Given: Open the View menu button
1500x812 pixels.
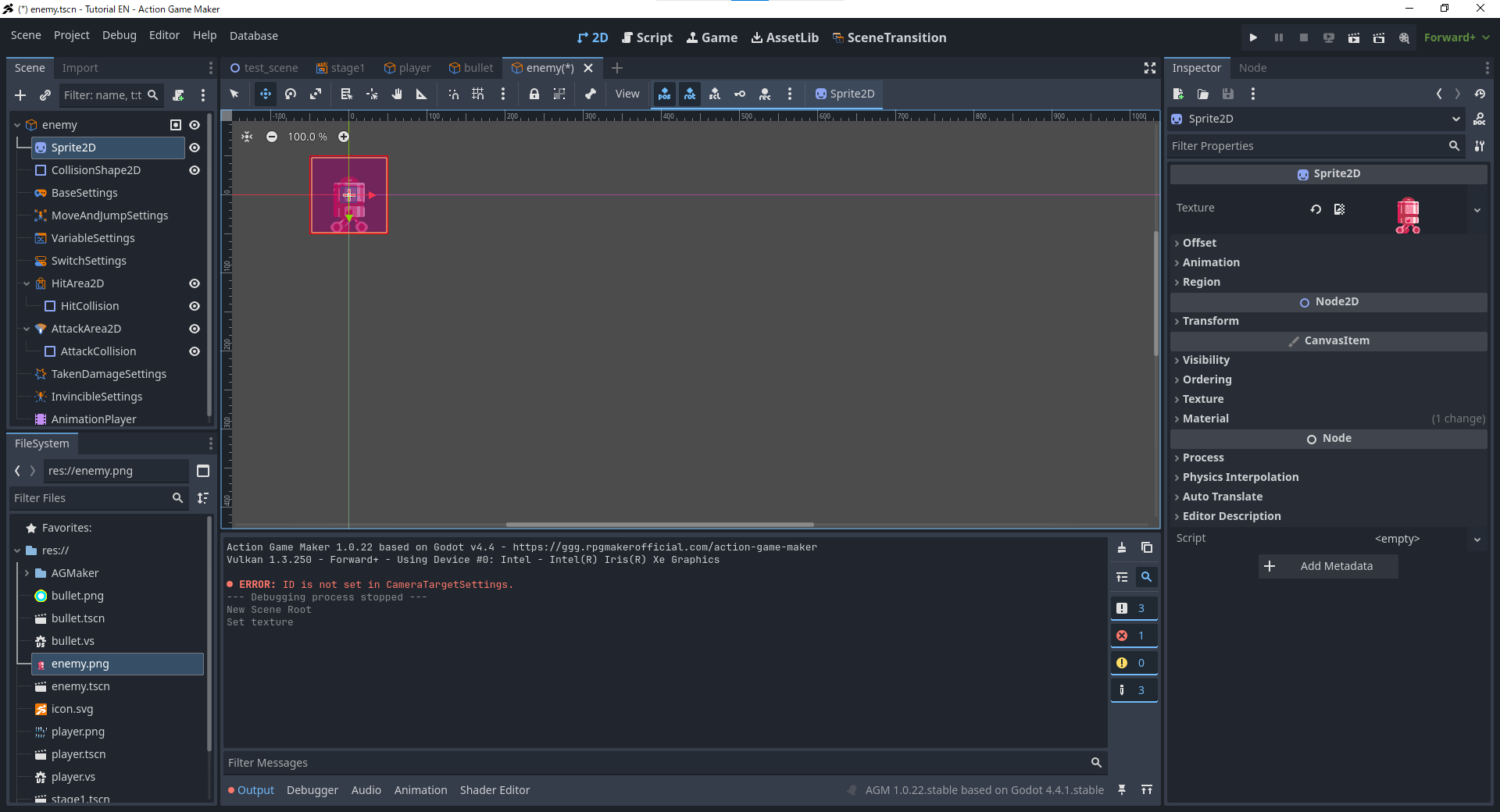Looking at the screenshot, I should [627, 94].
